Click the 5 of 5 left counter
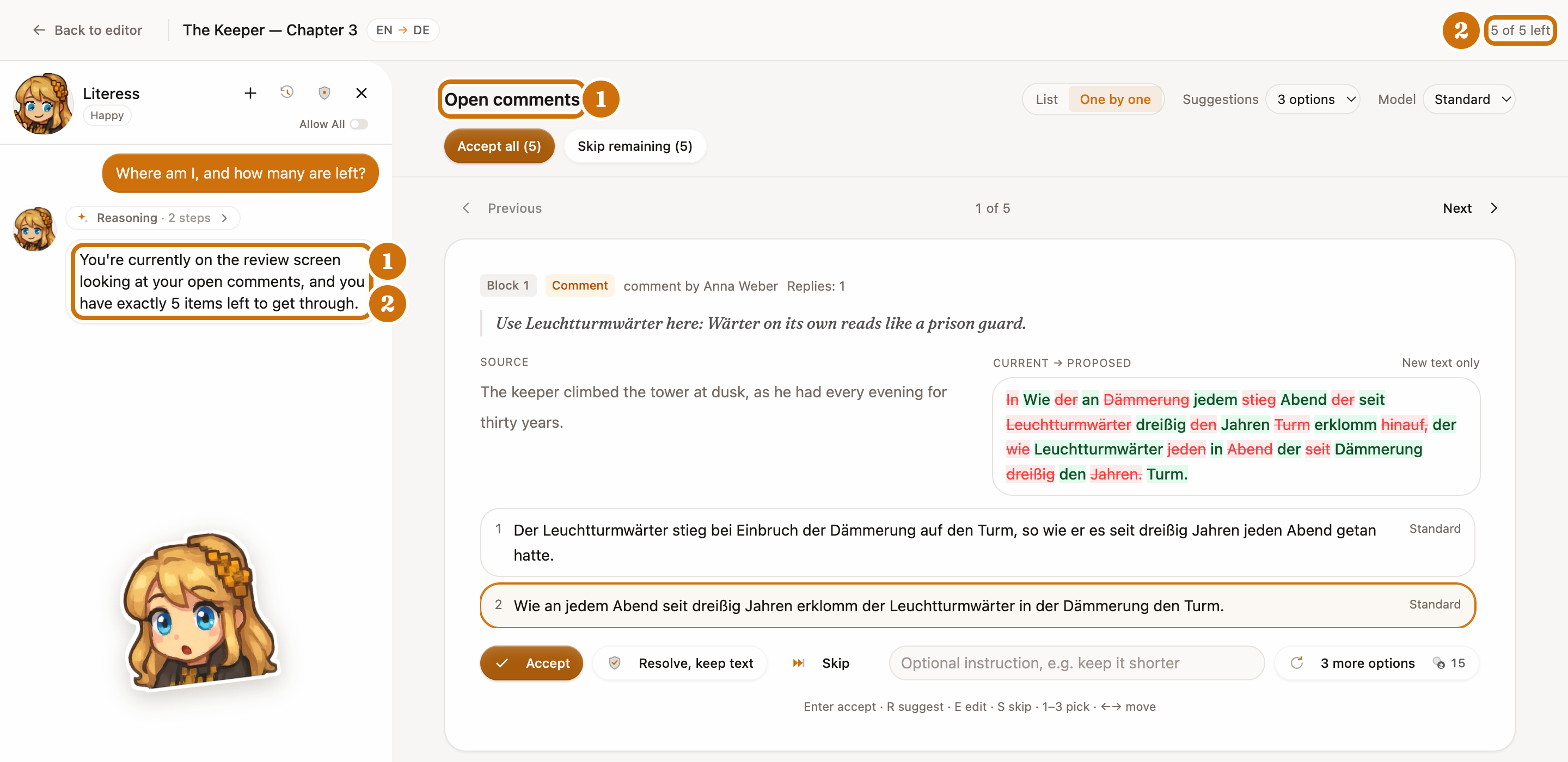This screenshot has width=1568, height=762. pyautogui.click(x=1520, y=30)
